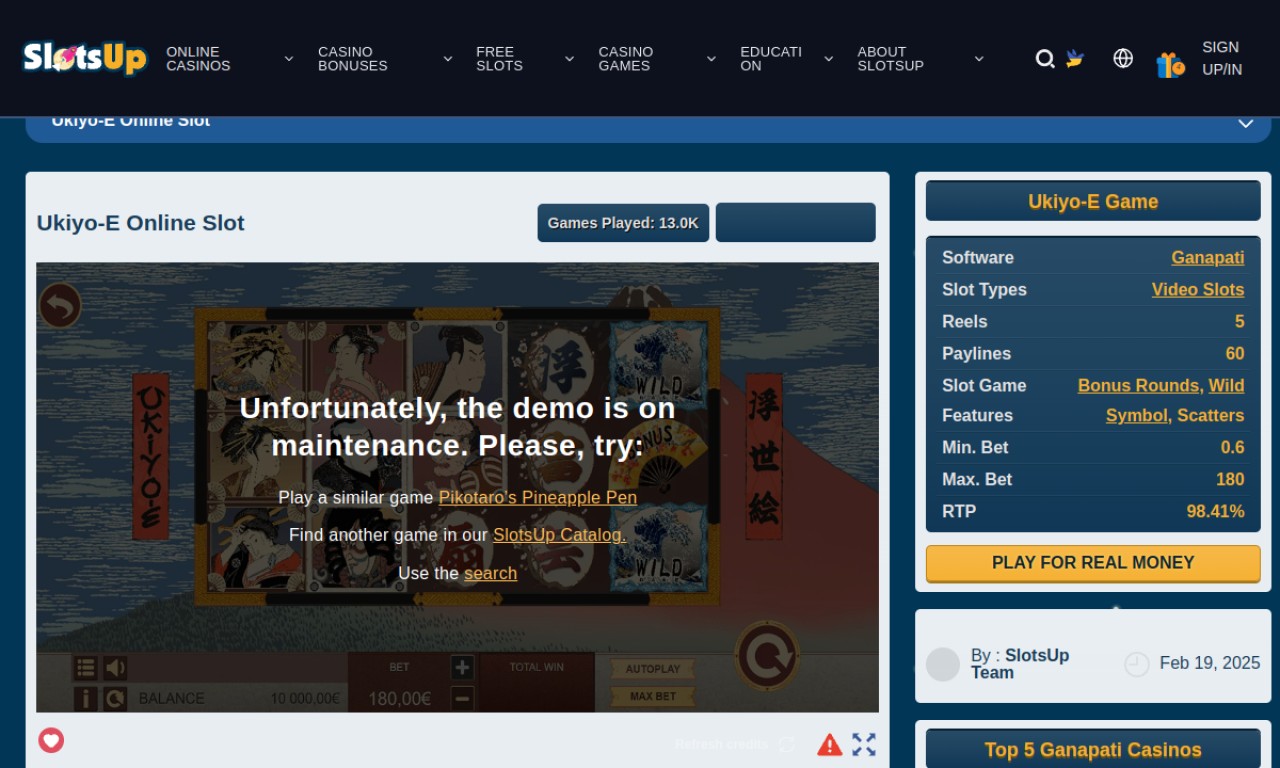Click the Max. Bet value 180

(1230, 479)
